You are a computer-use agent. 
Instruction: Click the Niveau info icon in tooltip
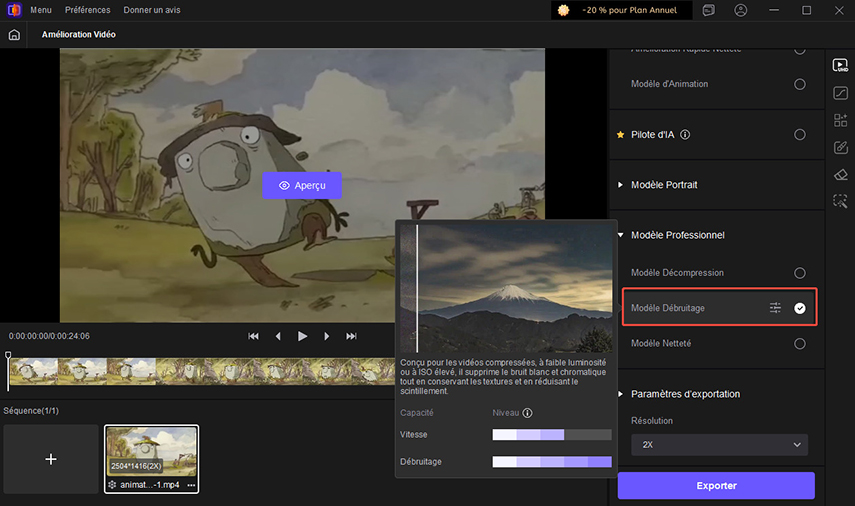pyautogui.click(x=527, y=413)
